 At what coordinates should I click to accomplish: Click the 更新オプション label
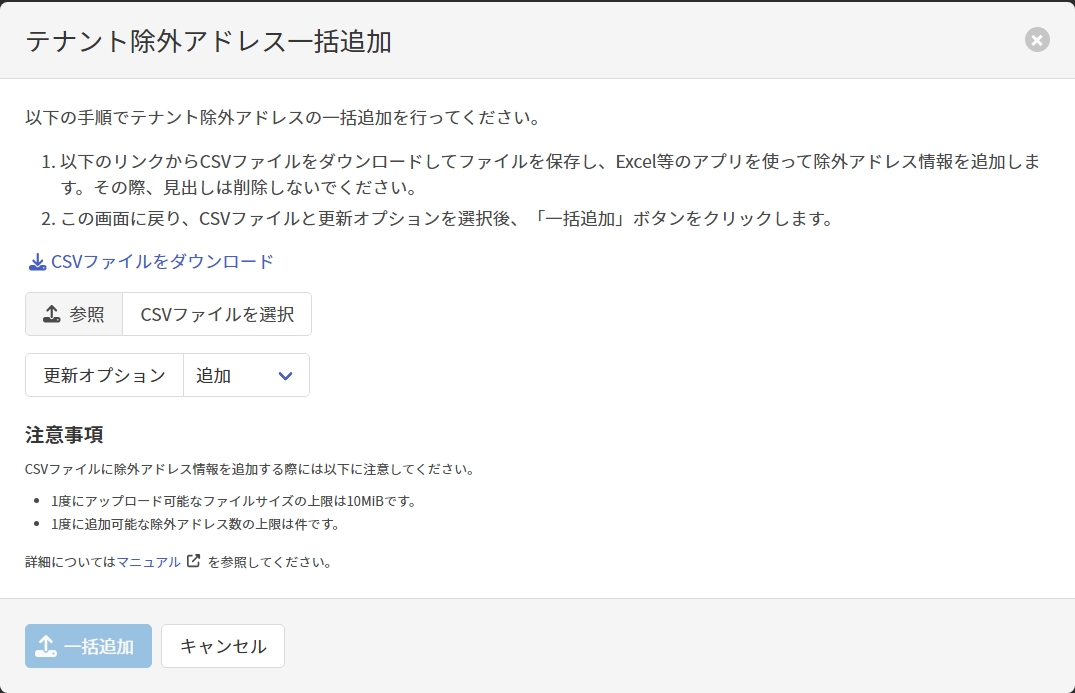[105, 376]
